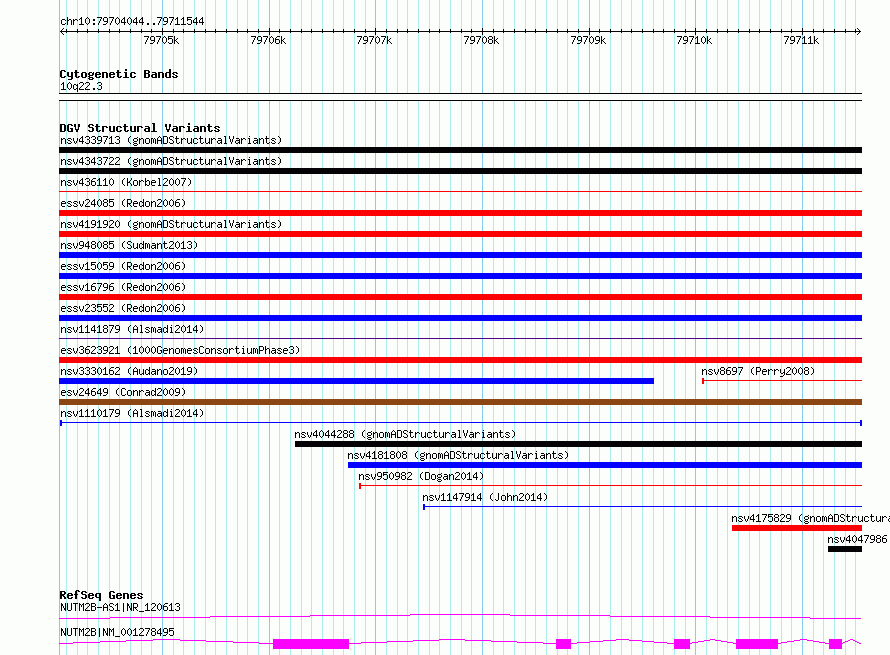
Task: Select nsv950982 (Dogan2014) label
Action: pyautogui.click(x=421, y=476)
